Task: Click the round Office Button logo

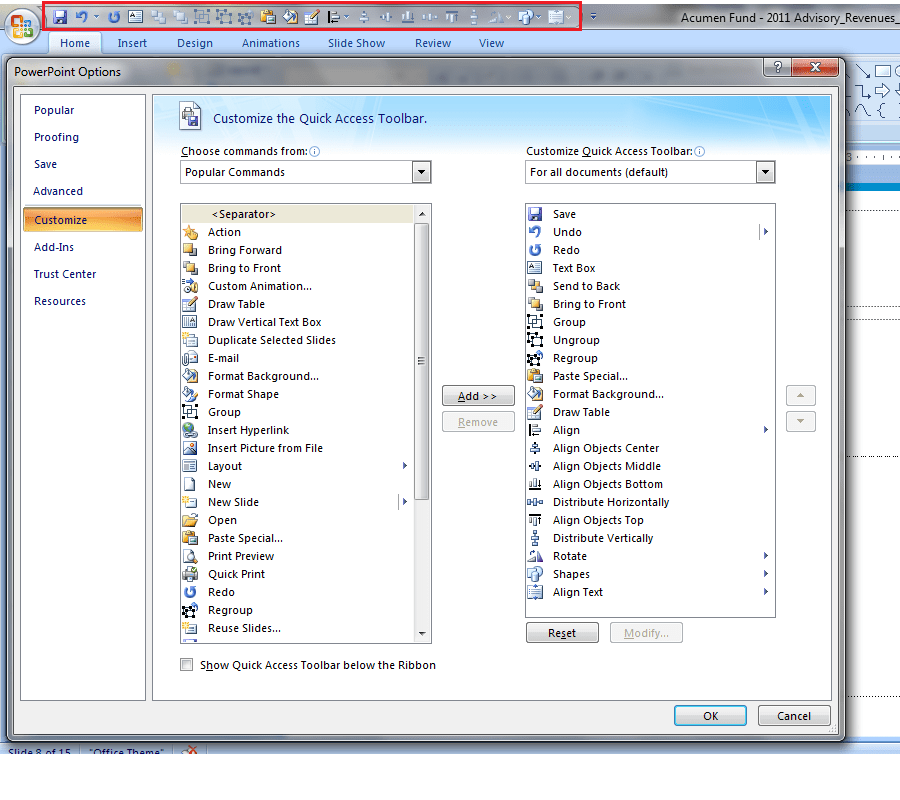Action: click(x=22, y=26)
